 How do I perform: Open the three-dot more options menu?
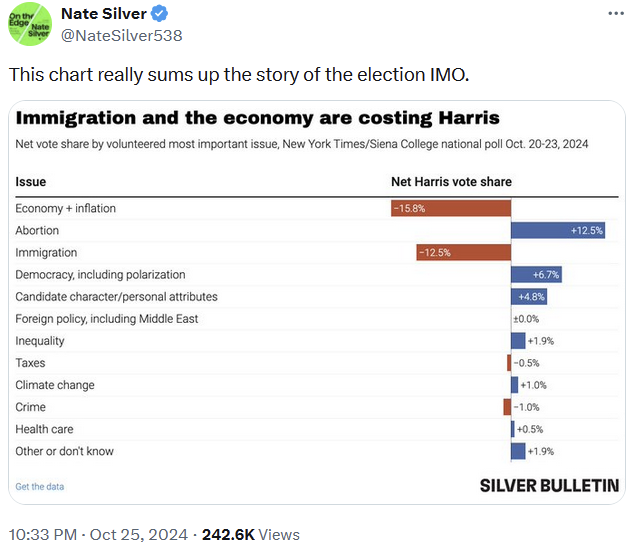tap(613, 14)
